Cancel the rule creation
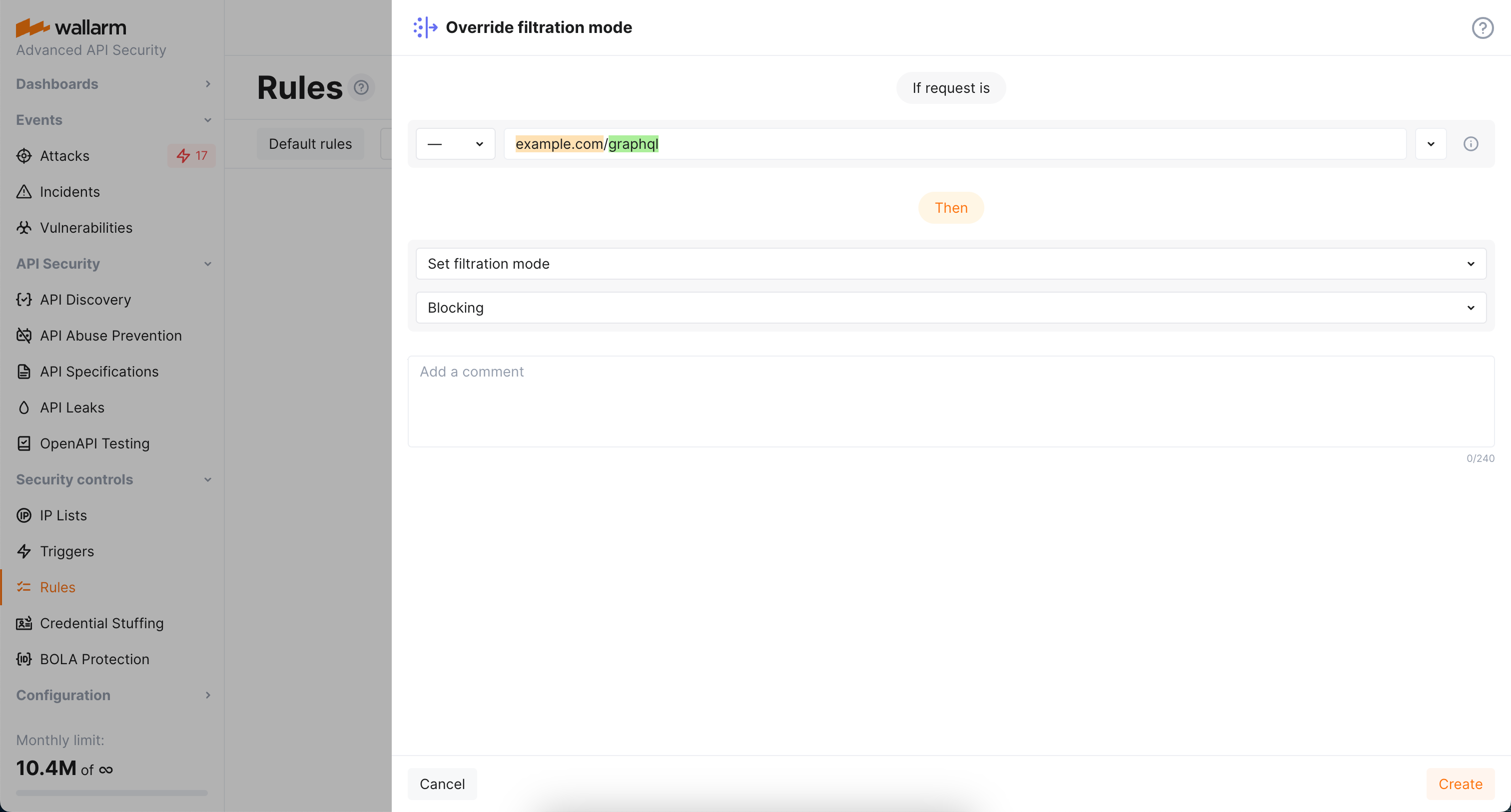 [x=442, y=784]
